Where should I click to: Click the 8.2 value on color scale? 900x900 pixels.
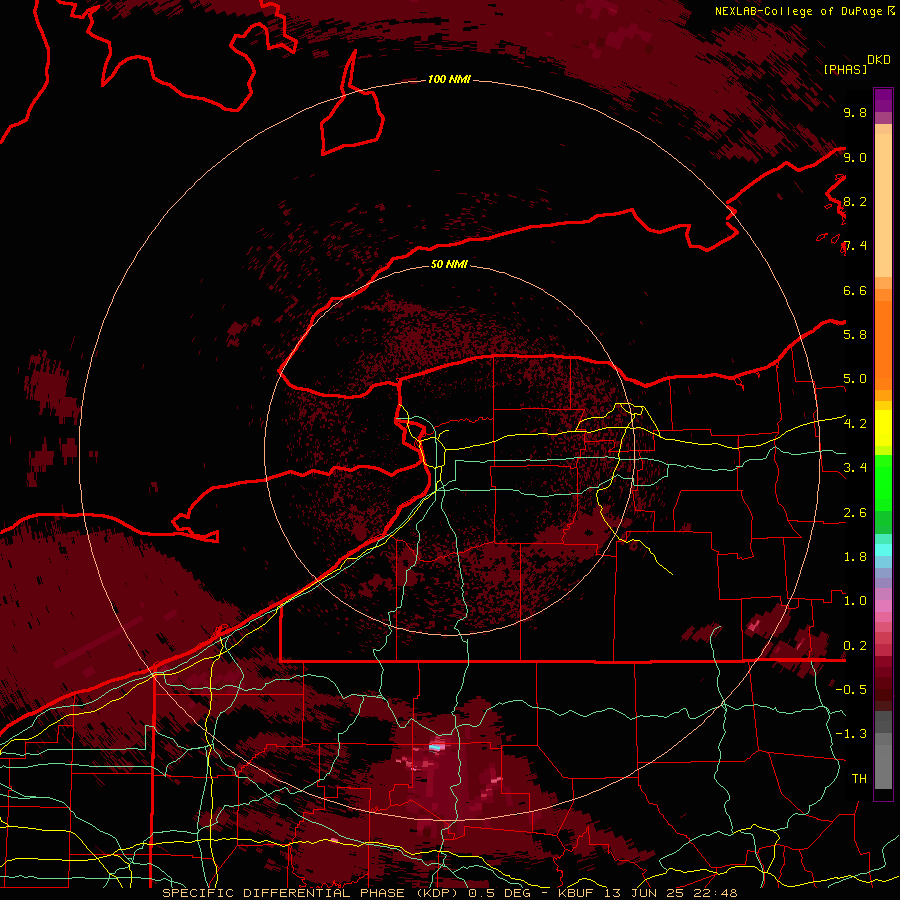point(854,201)
